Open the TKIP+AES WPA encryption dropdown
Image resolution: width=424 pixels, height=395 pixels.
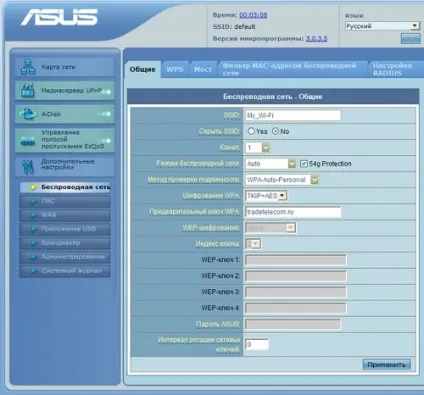[266, 196]
